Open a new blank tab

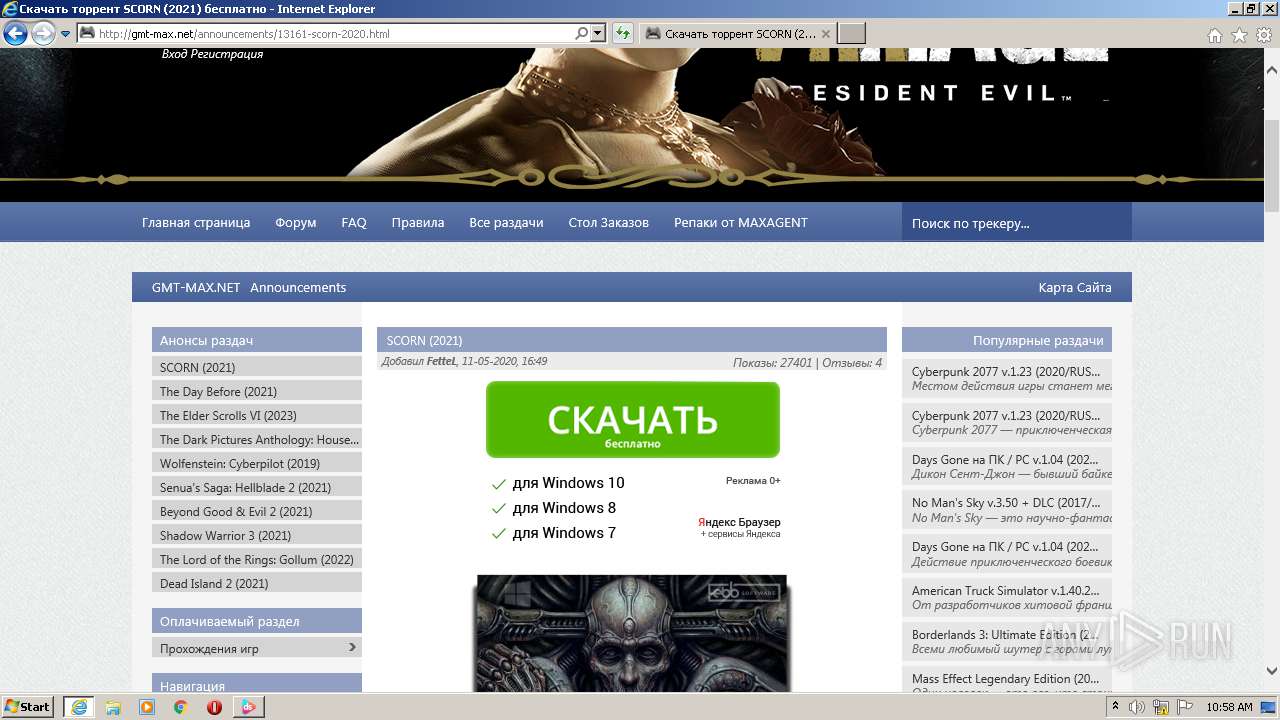click(x=851, y=33)
